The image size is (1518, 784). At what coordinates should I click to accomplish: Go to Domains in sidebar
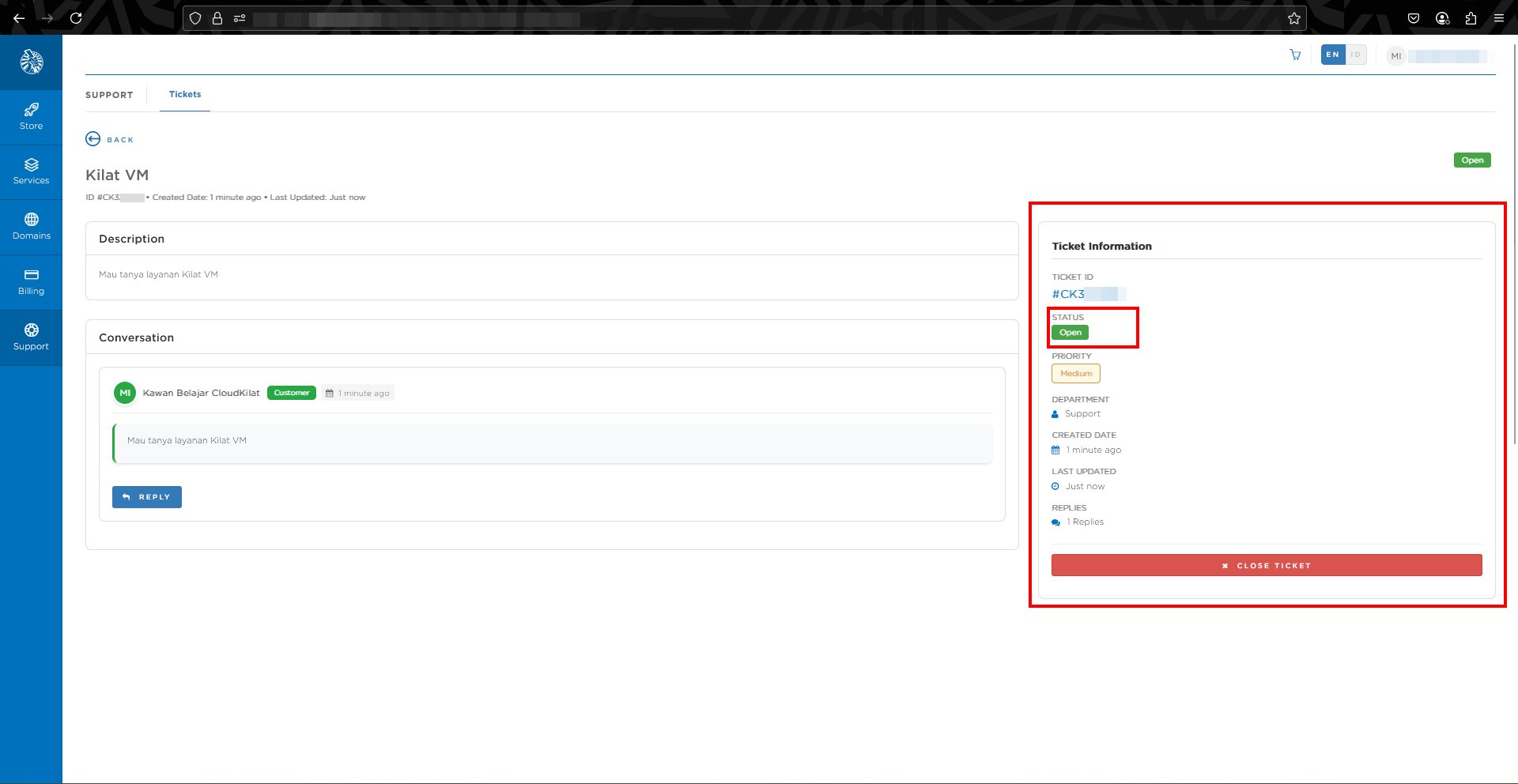[31, 227]
